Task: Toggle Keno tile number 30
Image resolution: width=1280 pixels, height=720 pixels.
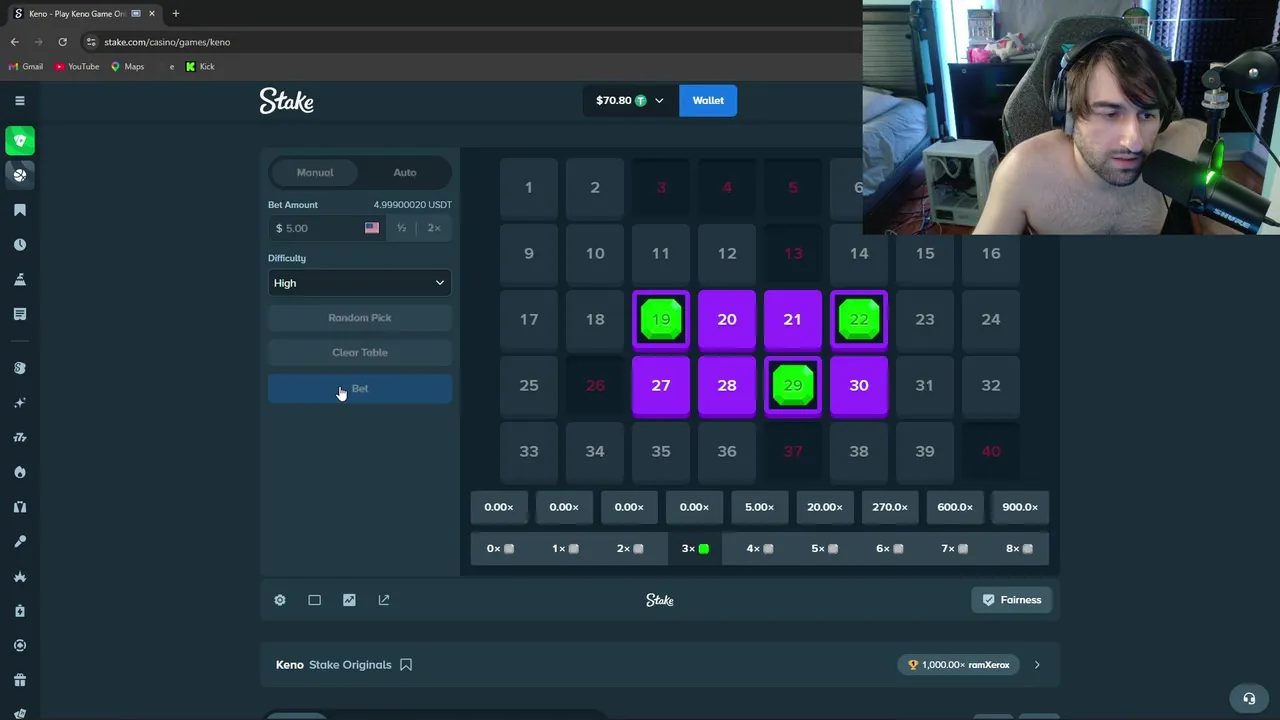Action: 859,386
